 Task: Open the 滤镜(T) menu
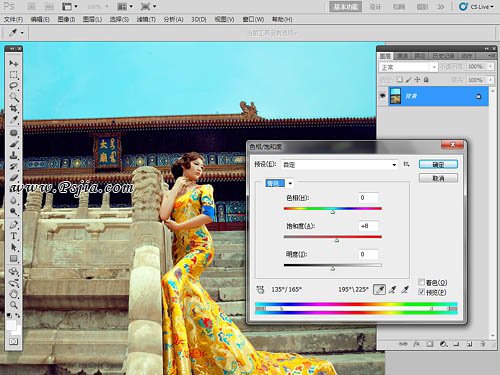(x=146, y=19)
